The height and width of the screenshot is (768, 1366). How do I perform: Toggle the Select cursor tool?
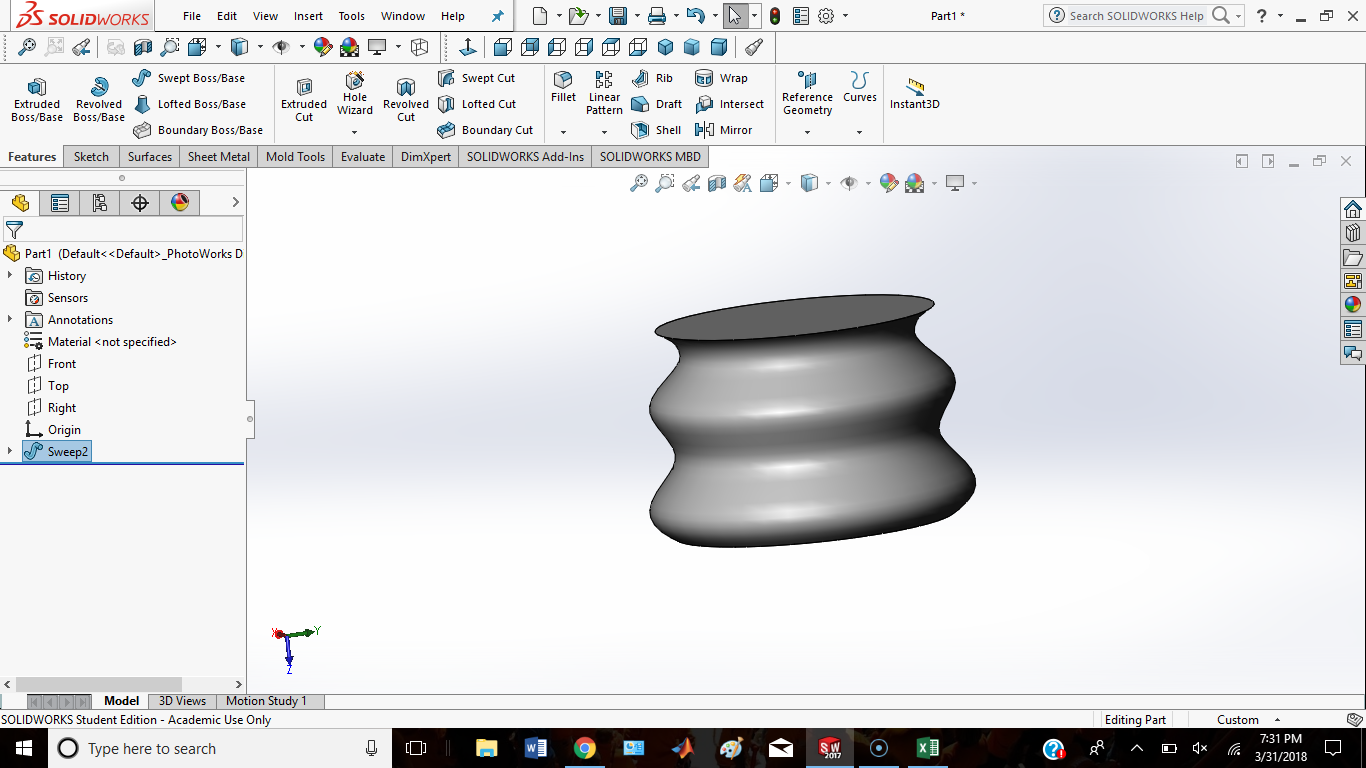(x=735, y=16)
